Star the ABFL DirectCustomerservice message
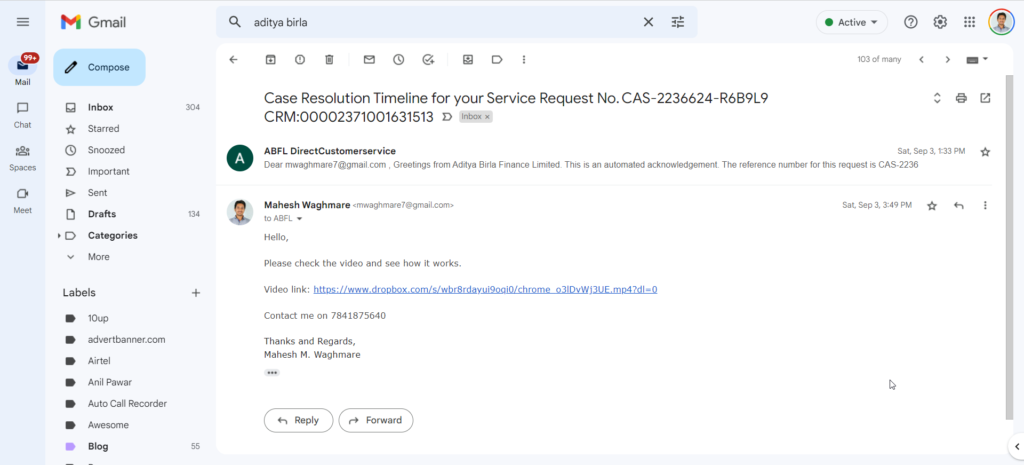Screen dimensions: 1024x465 (x=985, y=152)
